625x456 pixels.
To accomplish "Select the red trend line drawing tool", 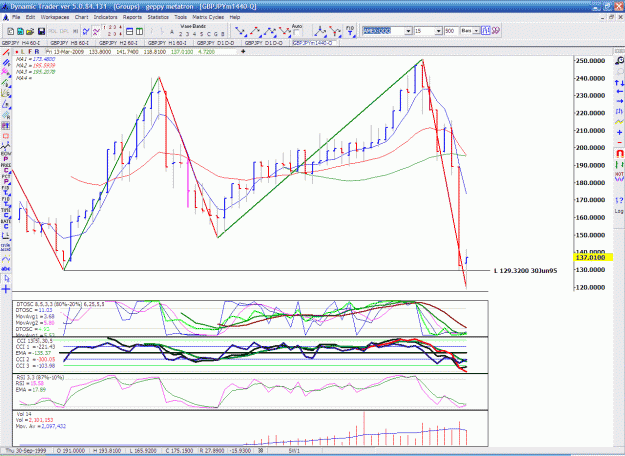I will point(6,53).
